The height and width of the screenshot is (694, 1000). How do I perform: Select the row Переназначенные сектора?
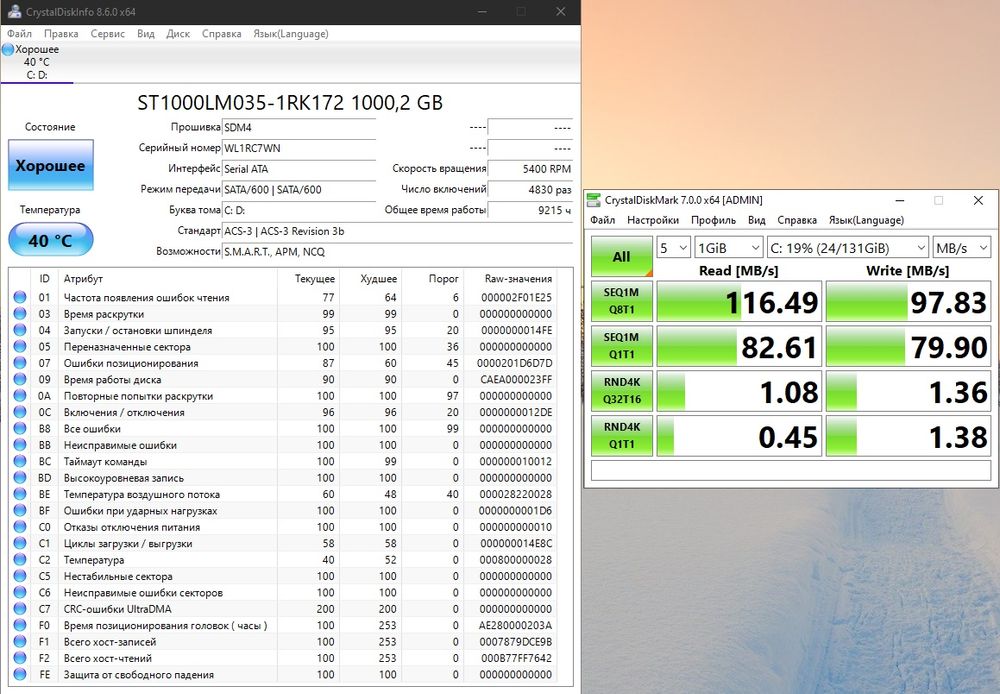tap(283, 346)
